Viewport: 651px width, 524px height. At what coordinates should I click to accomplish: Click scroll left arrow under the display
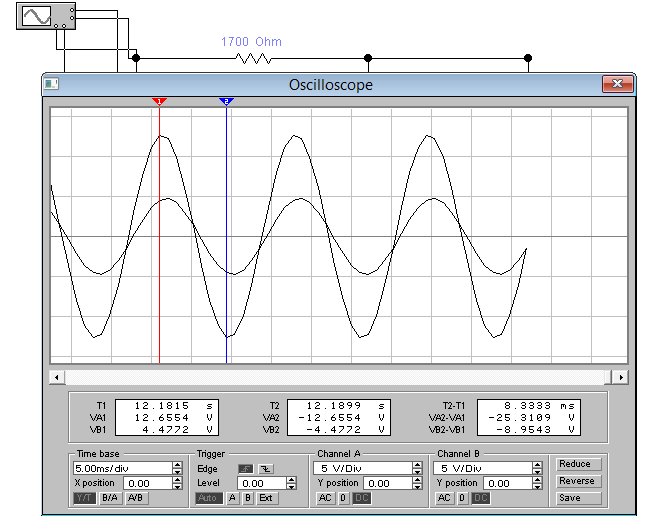coord(56,377)
